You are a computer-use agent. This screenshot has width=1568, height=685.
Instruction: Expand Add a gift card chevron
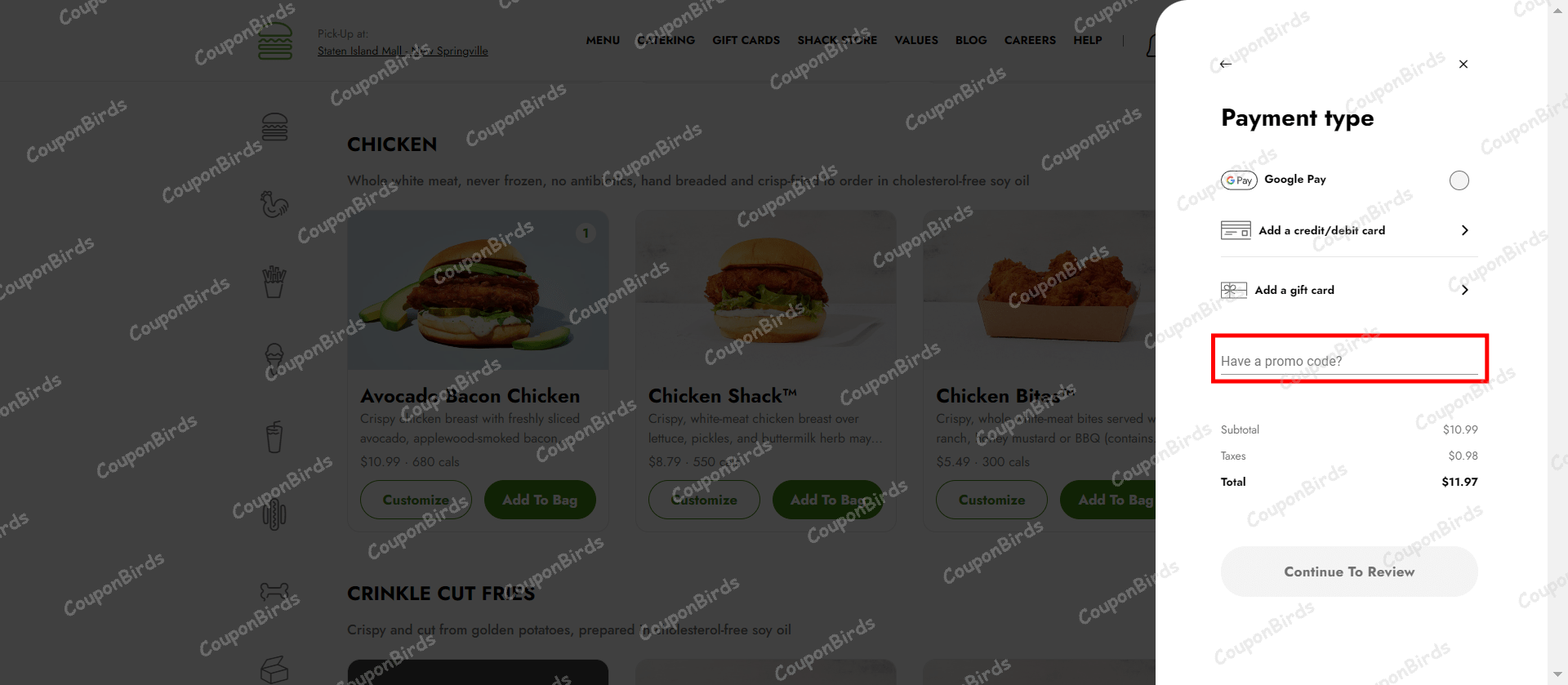[1465, 290]
